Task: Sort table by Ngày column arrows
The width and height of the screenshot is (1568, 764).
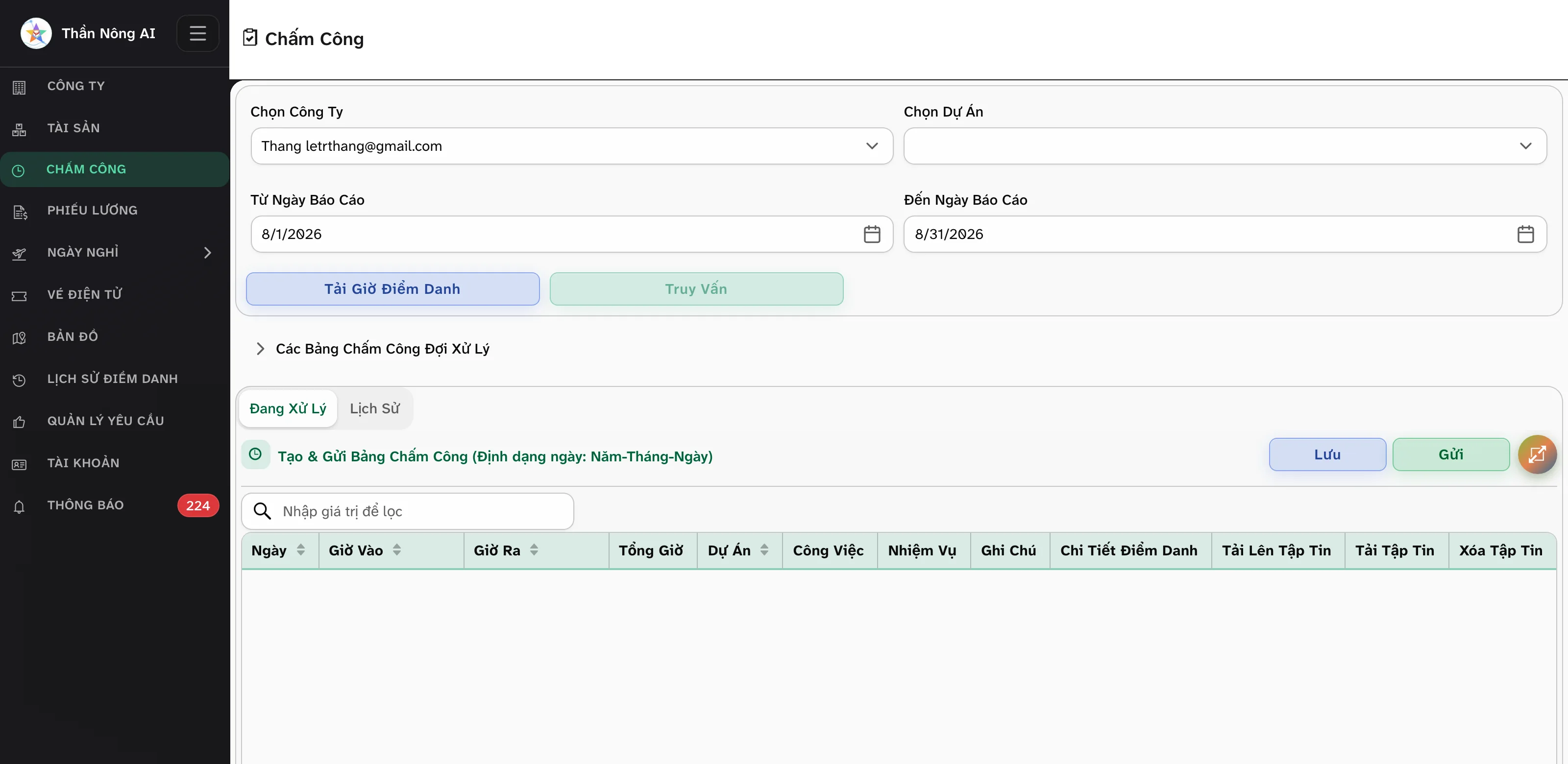Action: (x=301, y=550)
